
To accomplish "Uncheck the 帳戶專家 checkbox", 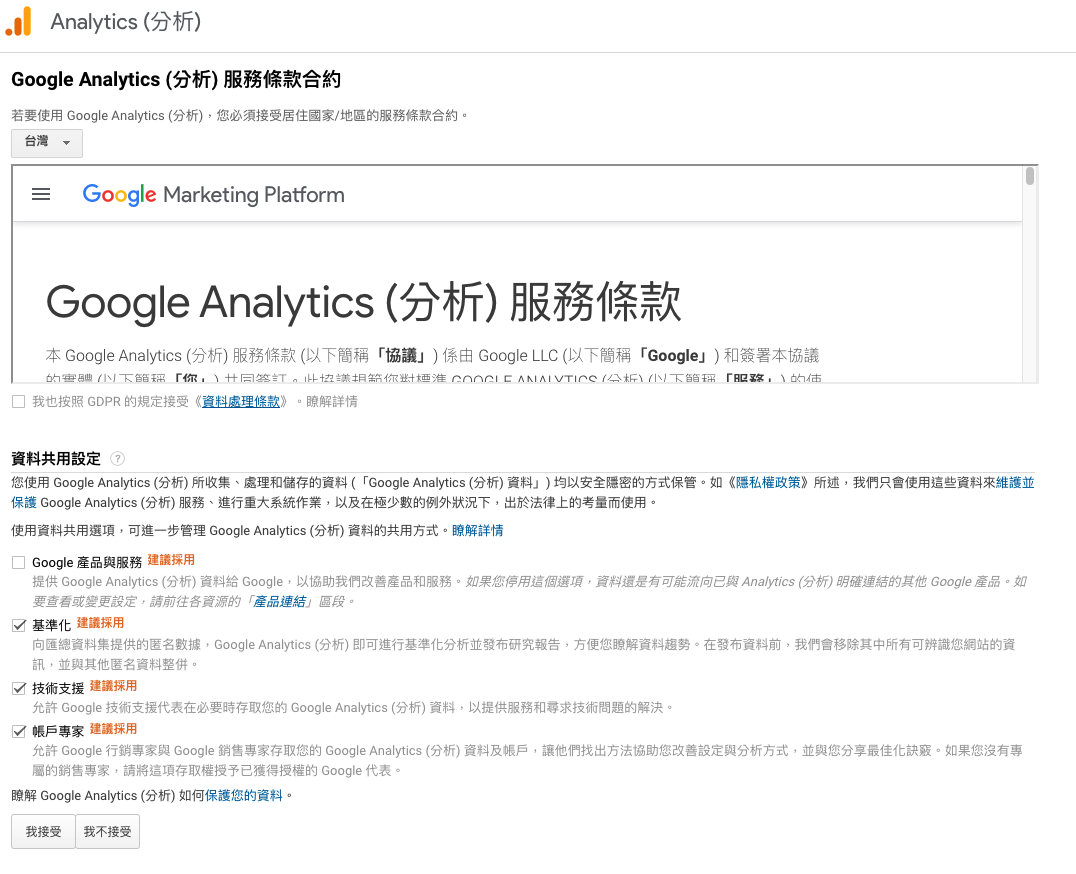I will tap(19, 731).
